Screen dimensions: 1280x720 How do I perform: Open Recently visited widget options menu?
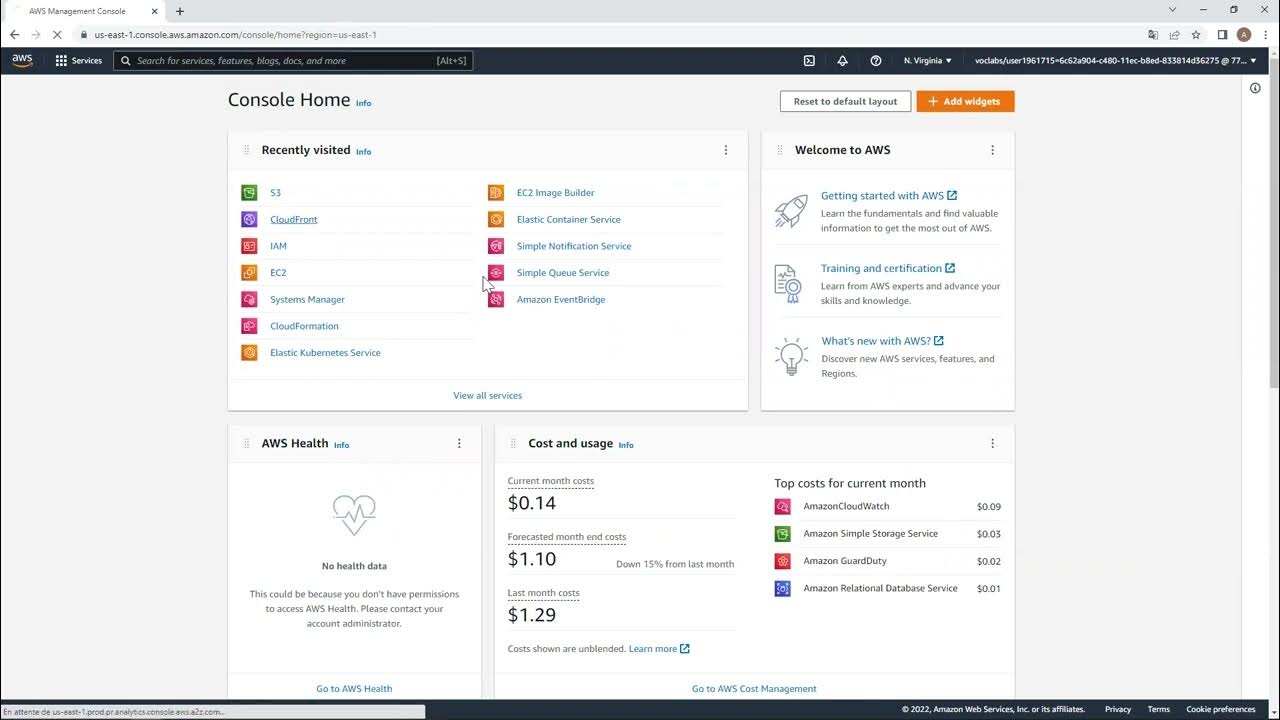click(x=726, y=150)
